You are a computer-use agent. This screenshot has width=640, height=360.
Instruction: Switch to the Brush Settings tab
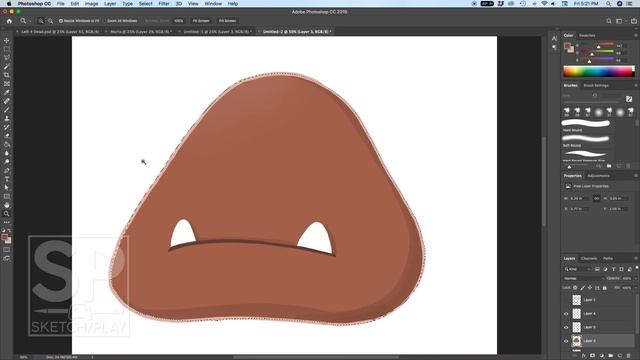[x=596, y=85]
